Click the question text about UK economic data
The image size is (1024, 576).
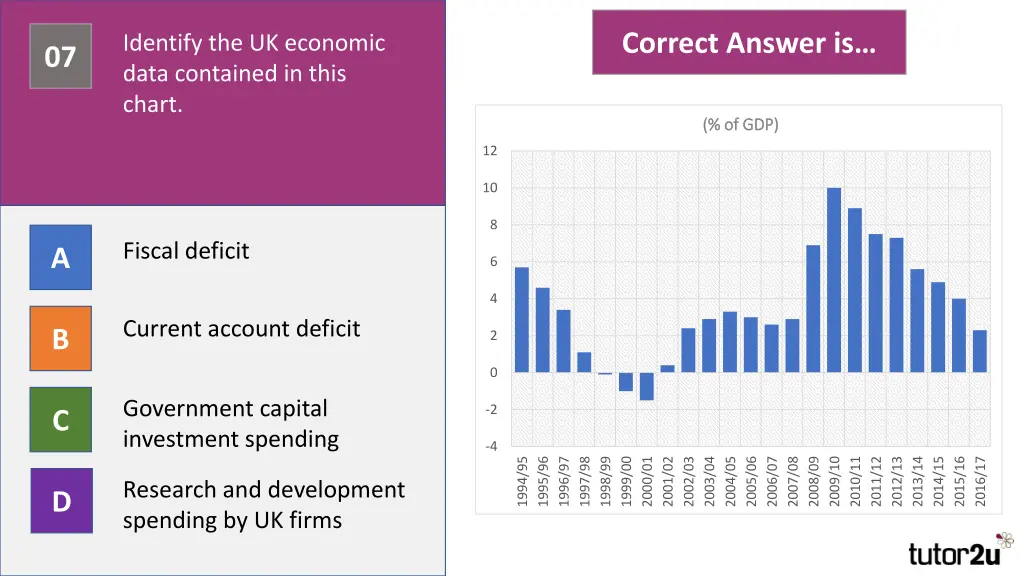pos(254,73)
